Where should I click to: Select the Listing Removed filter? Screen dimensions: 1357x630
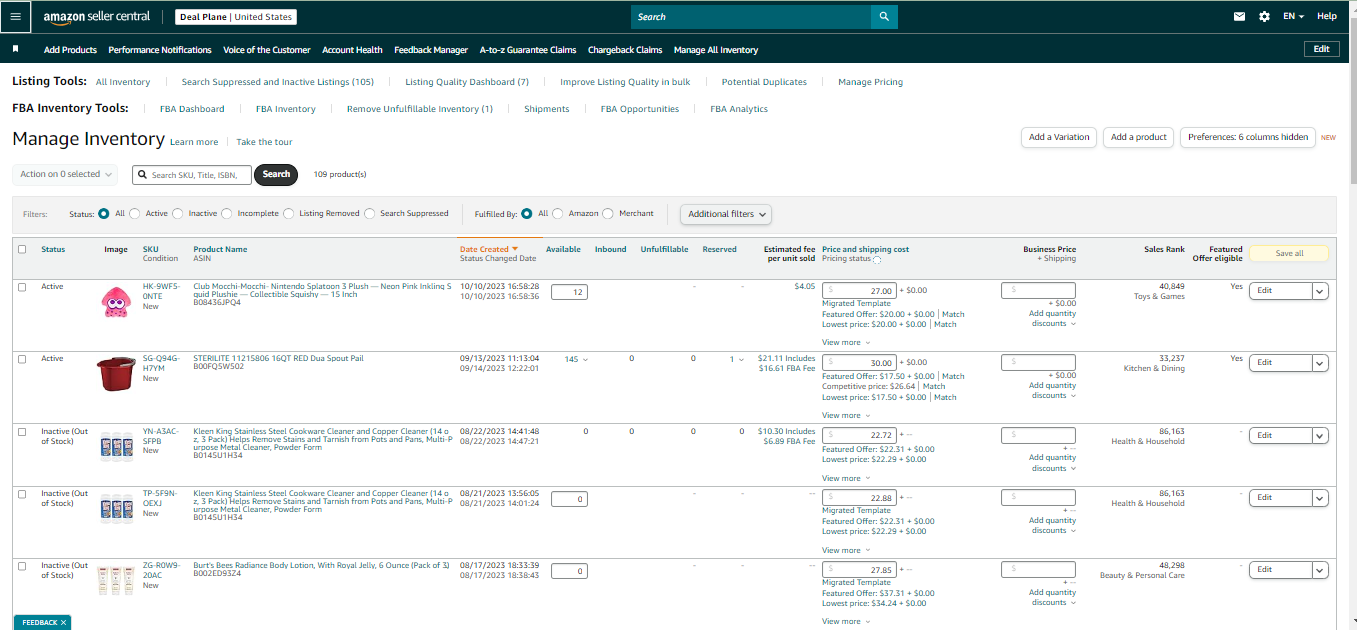pos(289,214)
